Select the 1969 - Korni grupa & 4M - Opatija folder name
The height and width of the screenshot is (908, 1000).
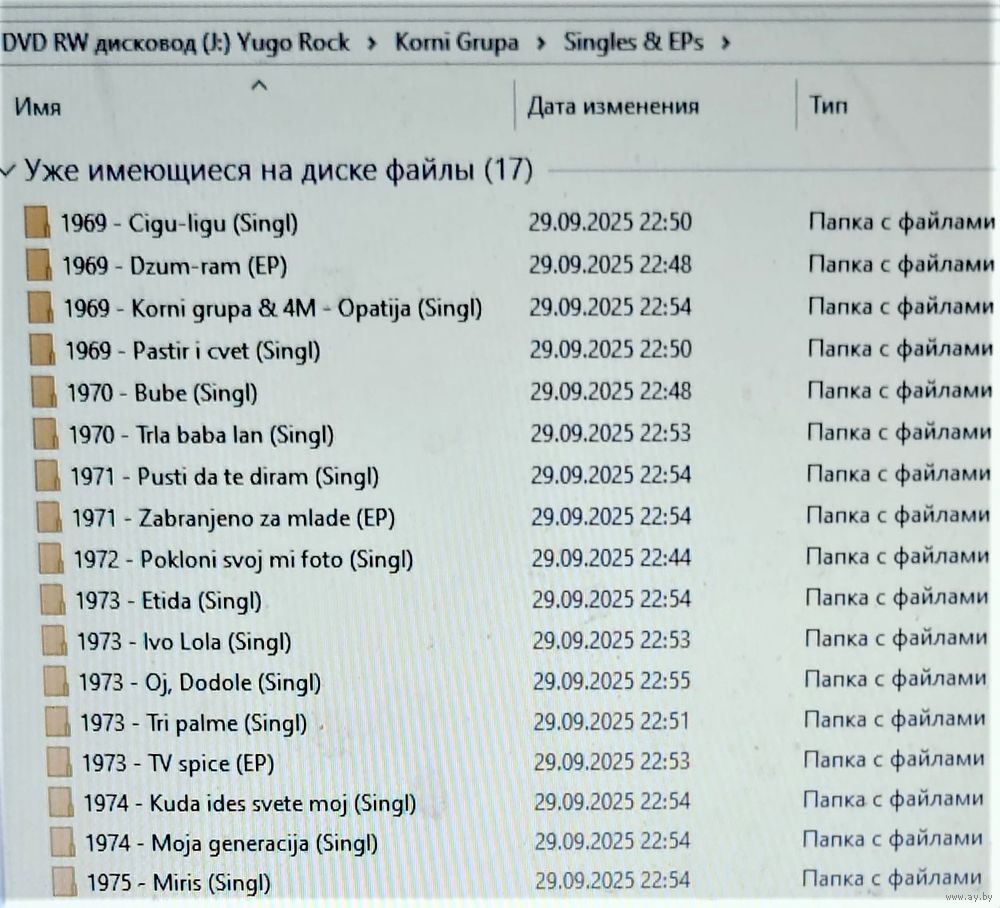273,308
